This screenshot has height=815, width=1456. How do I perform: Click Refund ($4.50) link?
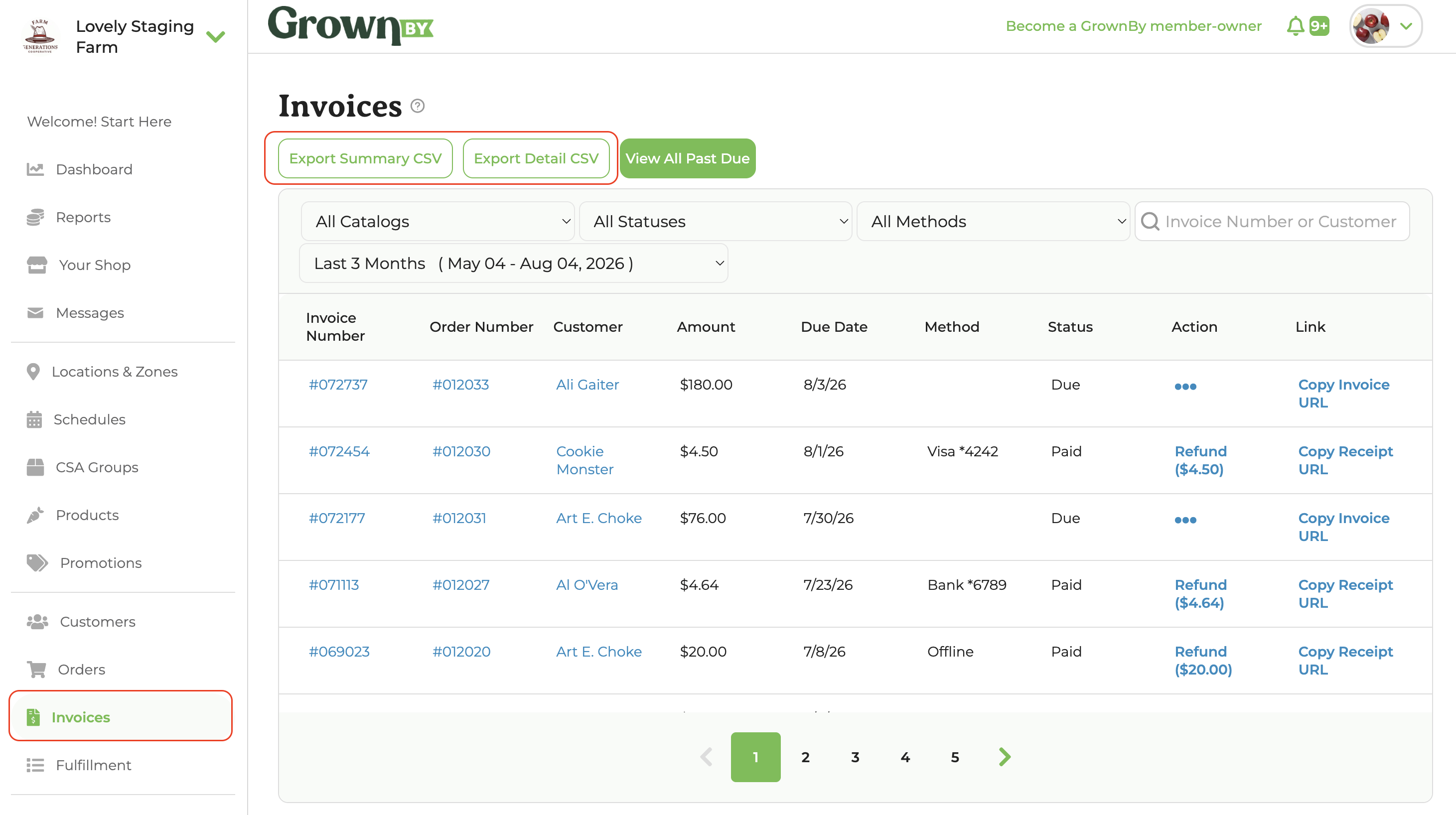(x=1200, y=460)
